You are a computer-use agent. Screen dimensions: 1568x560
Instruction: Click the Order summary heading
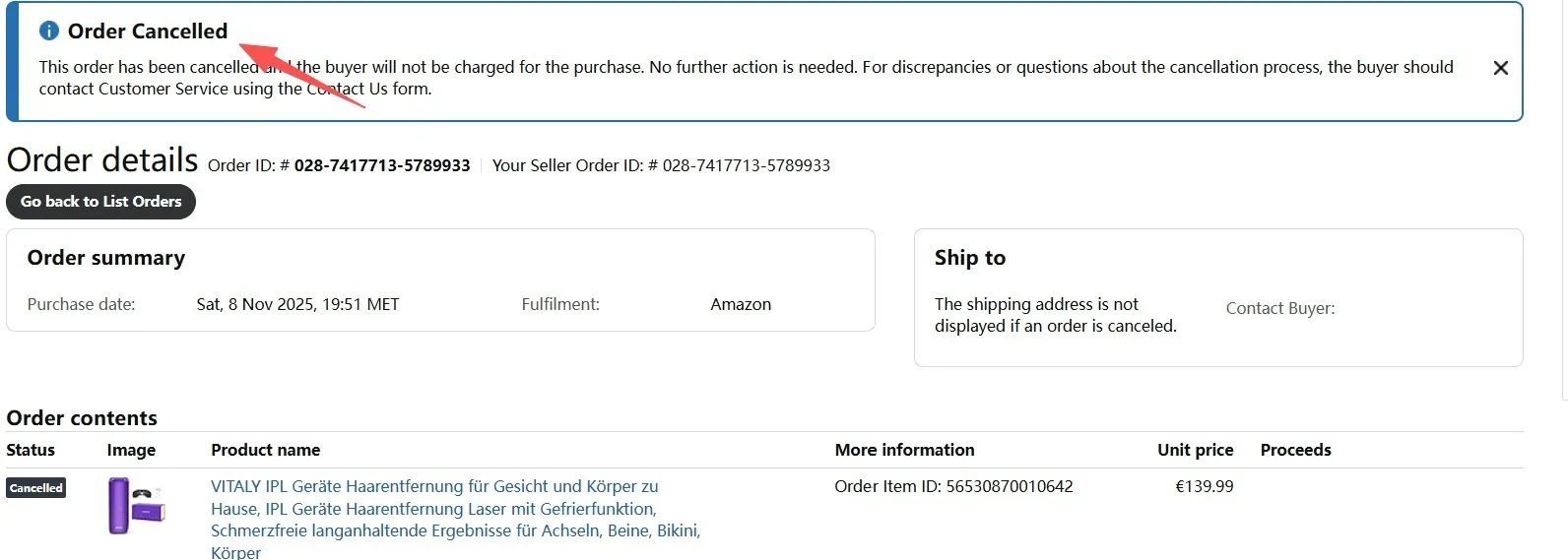(x=106, y=258)
